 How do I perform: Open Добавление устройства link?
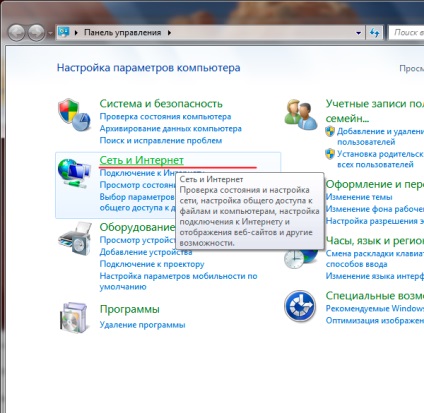tap(146, 252)
